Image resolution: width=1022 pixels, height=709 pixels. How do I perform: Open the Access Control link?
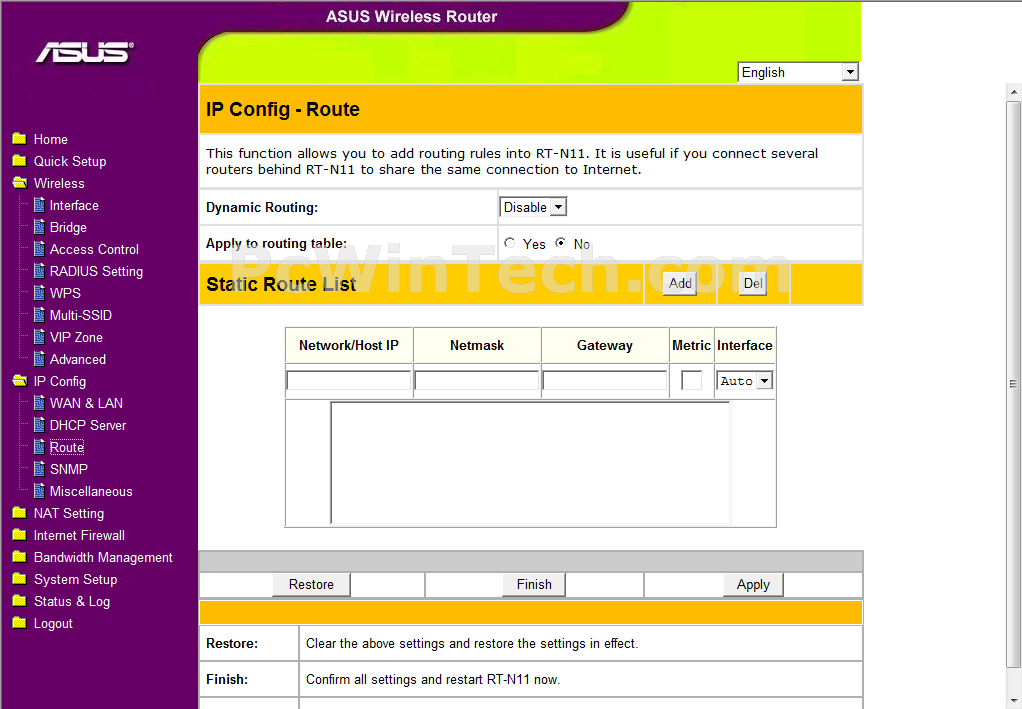[x=95, y=250]
